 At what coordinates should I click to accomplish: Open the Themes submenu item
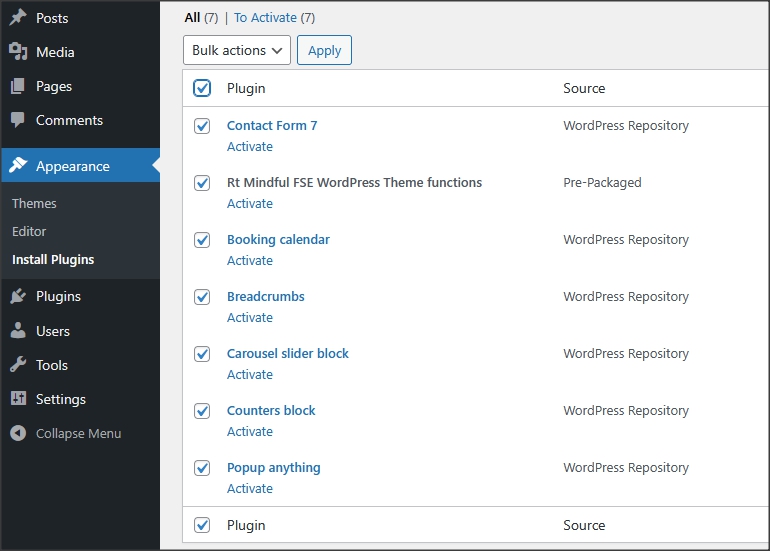tap(34, 203)
